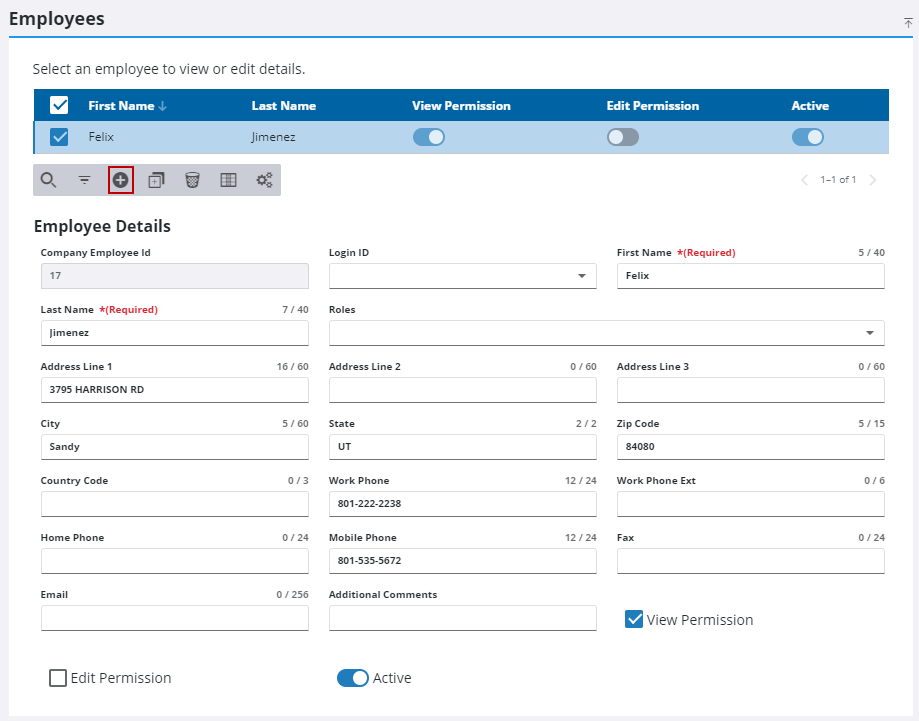Sort by View Permission column header
Image resolution: width=919 pixels, height=721 pixels.
coord(461,106)
